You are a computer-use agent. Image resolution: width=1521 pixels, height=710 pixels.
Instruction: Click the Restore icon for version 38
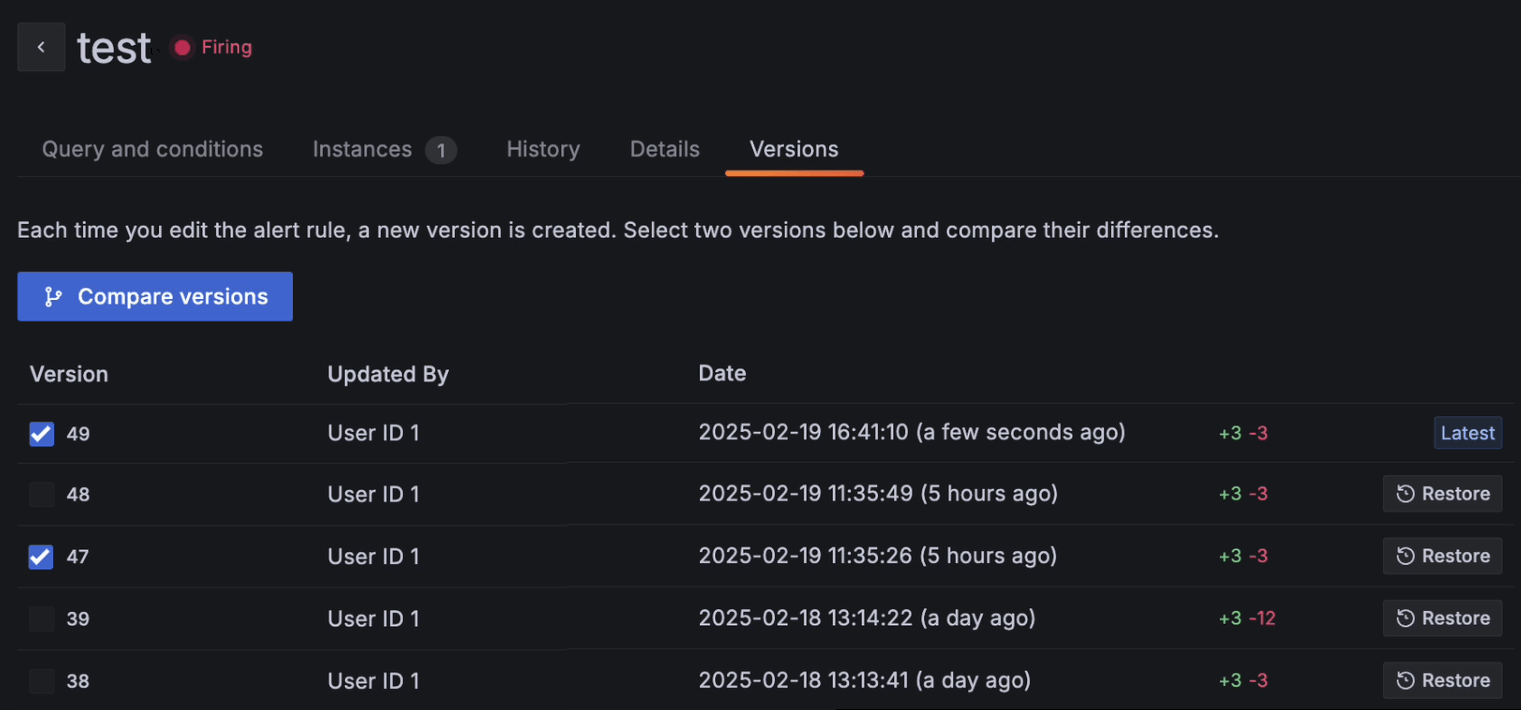click(1408, 680)
